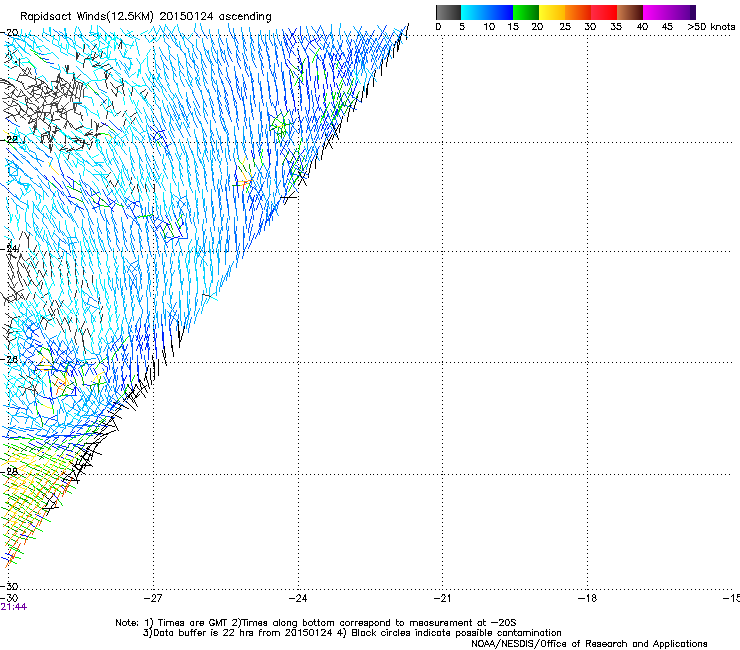Screen dimensions: 740x650
Task: Click the yellow 20-25 knots color segment
Action: (552, 12)
